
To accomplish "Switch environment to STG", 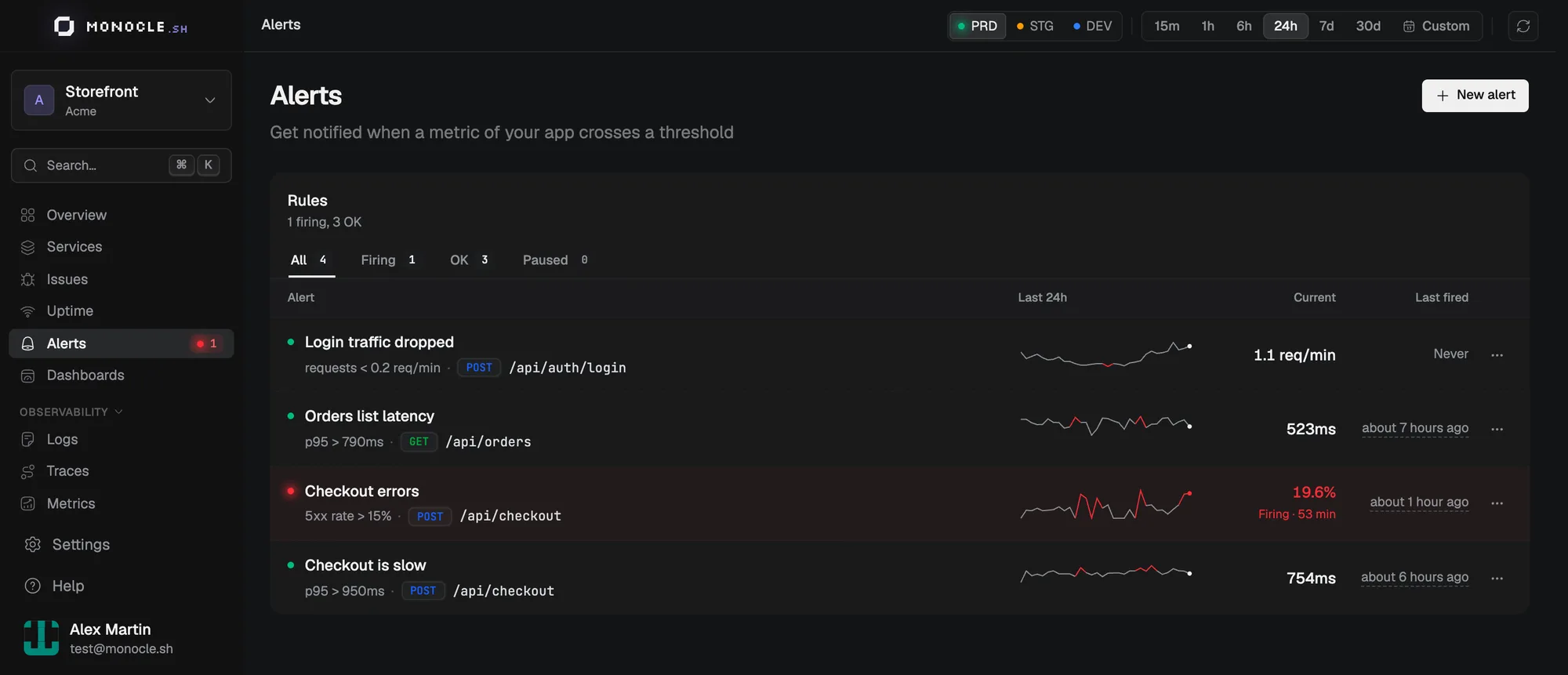I will (1035, 26).
